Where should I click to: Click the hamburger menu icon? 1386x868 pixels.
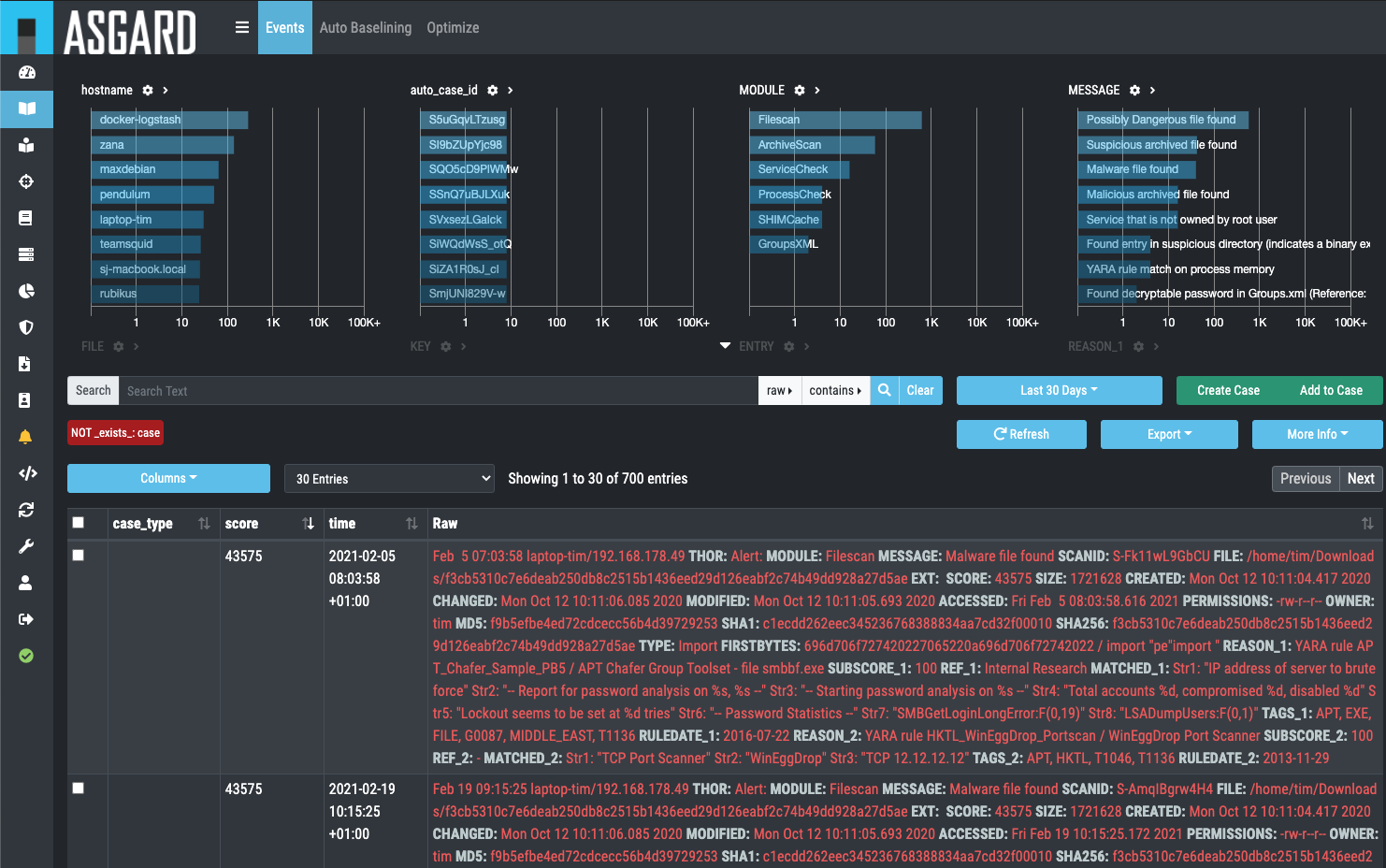point(241,27)
